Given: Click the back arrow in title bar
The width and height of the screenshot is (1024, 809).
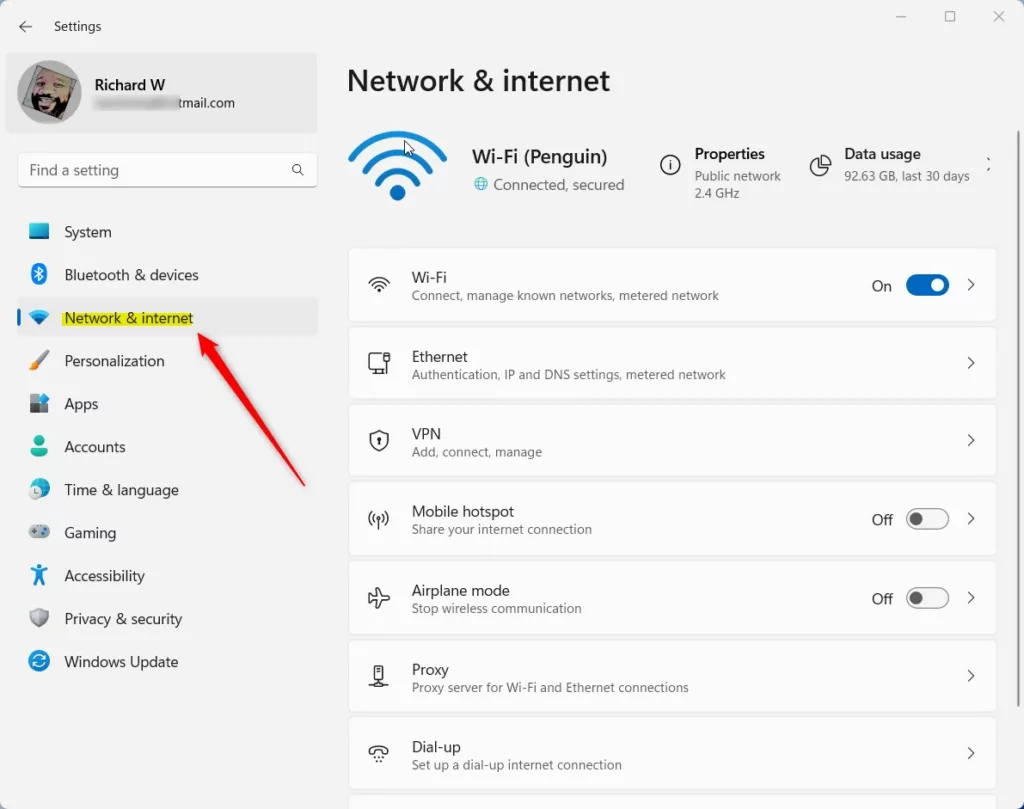Looking at the screenshot, I should (26, 27).
